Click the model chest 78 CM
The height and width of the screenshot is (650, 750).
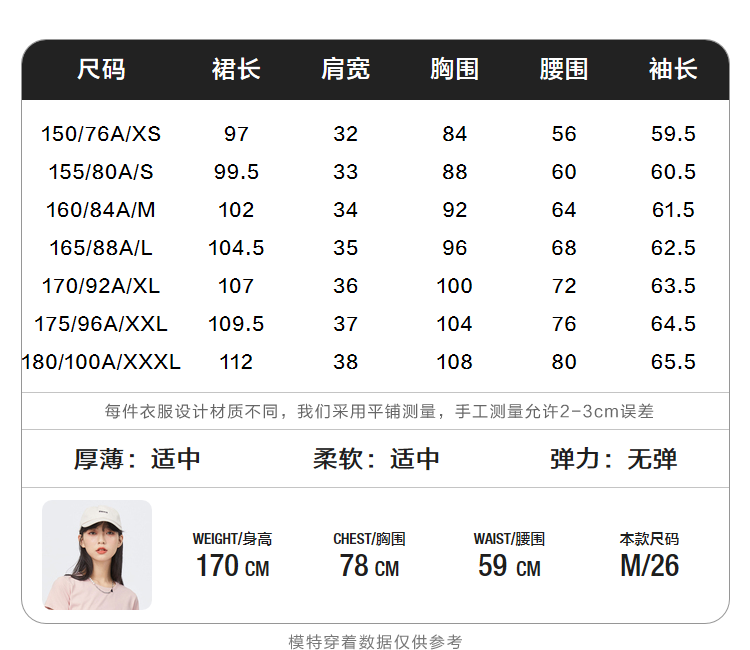pos(369,566)
